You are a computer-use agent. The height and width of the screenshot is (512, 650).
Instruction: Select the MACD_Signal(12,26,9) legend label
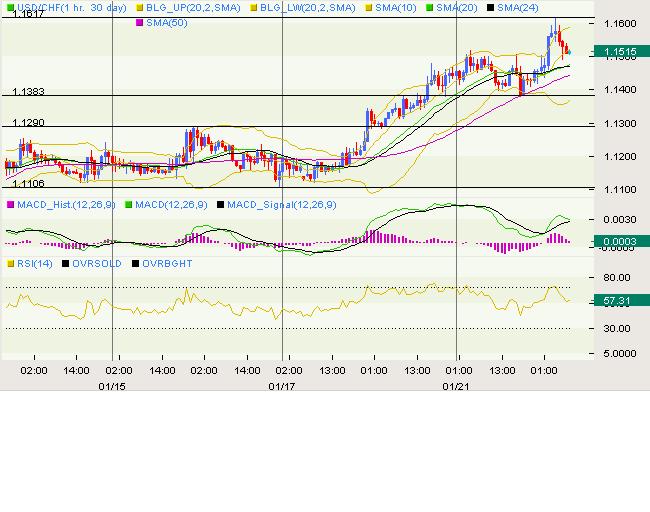click(x=281, y=205)
